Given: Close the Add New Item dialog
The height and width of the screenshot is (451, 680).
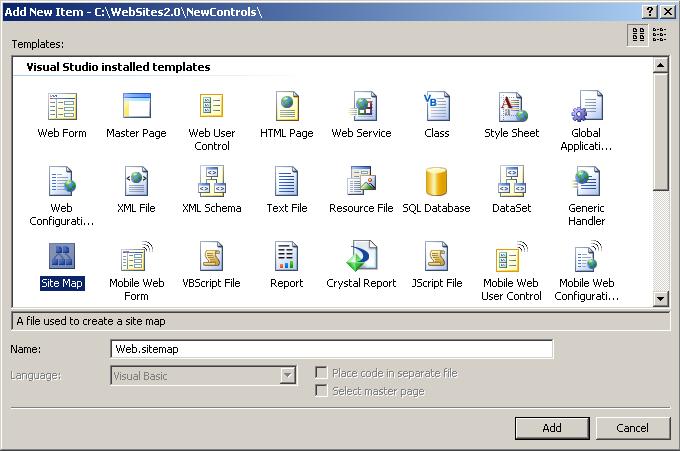Looking at the screenshot, I should point(668,12).
